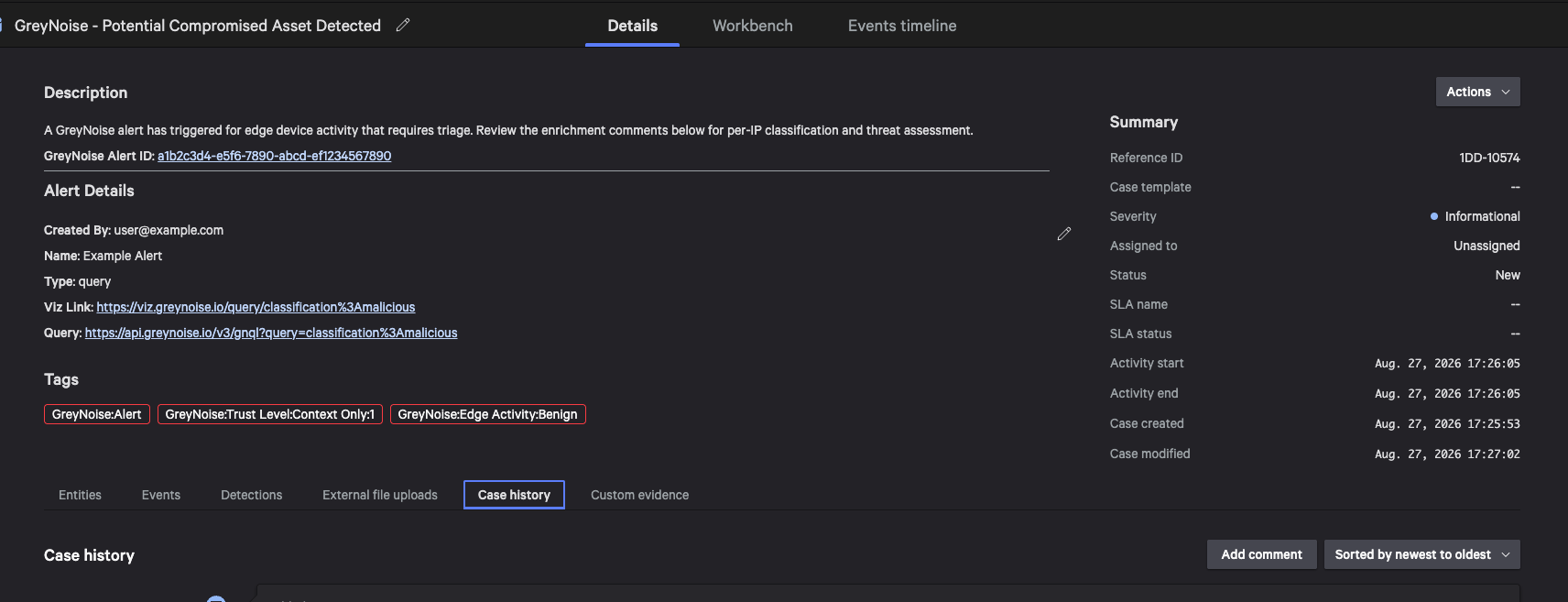The height and width of the screenshot is (602, 1568).
Task: Open the GreyNoise Alert ID link
Action: click(274, 156)
